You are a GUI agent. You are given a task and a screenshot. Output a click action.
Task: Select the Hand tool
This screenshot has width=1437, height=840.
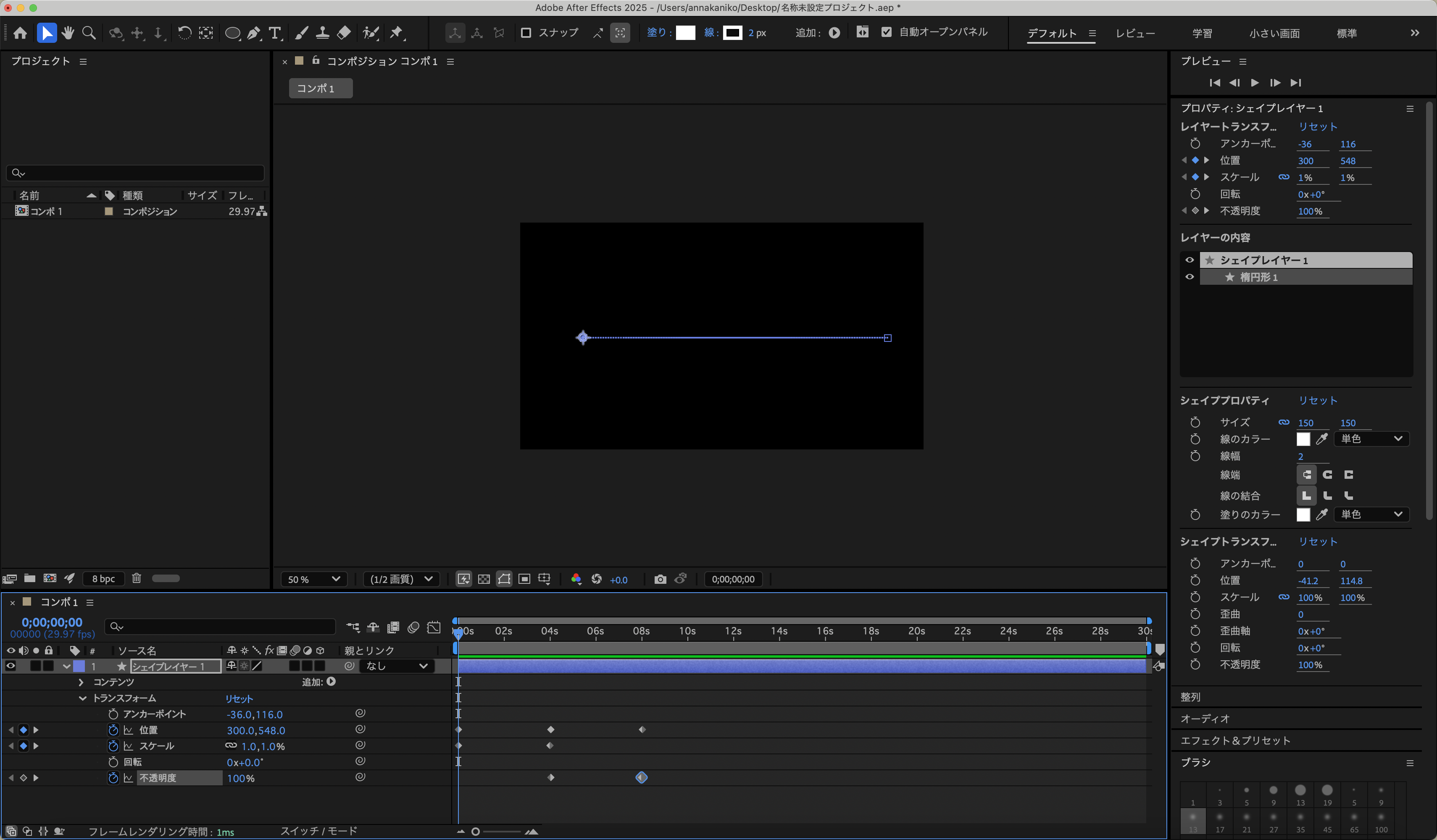click(68, 33)
